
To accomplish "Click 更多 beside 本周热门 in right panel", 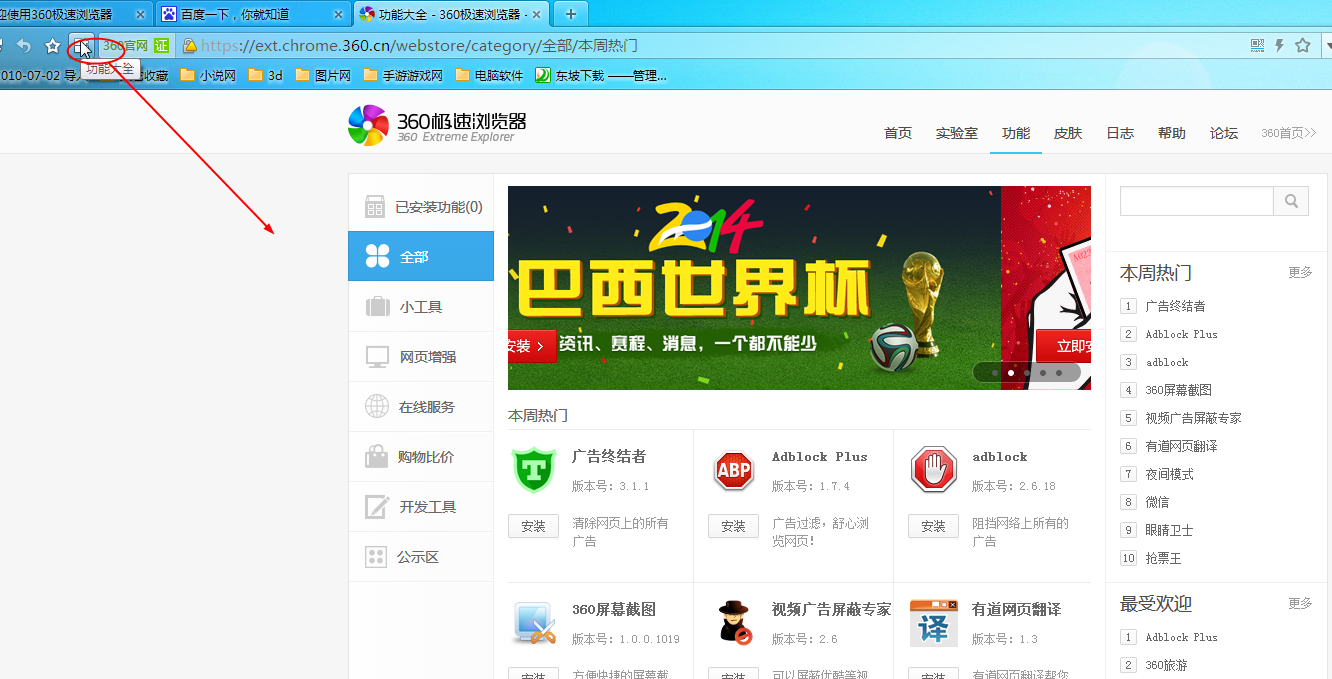I will (x=1300, y=272).
